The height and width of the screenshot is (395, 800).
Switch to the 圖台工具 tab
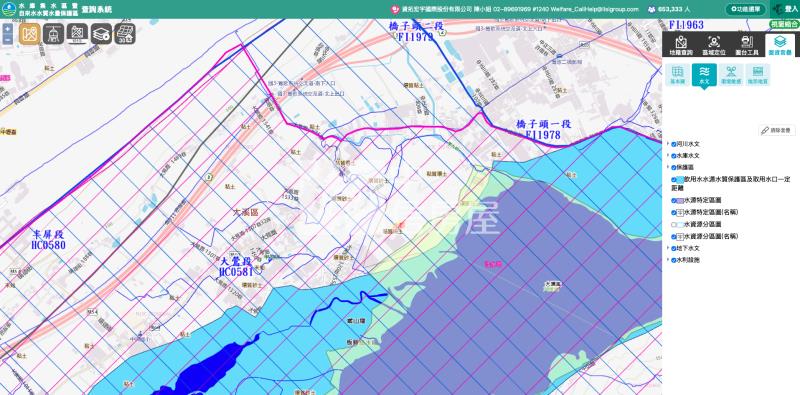(x=747, y=45)
